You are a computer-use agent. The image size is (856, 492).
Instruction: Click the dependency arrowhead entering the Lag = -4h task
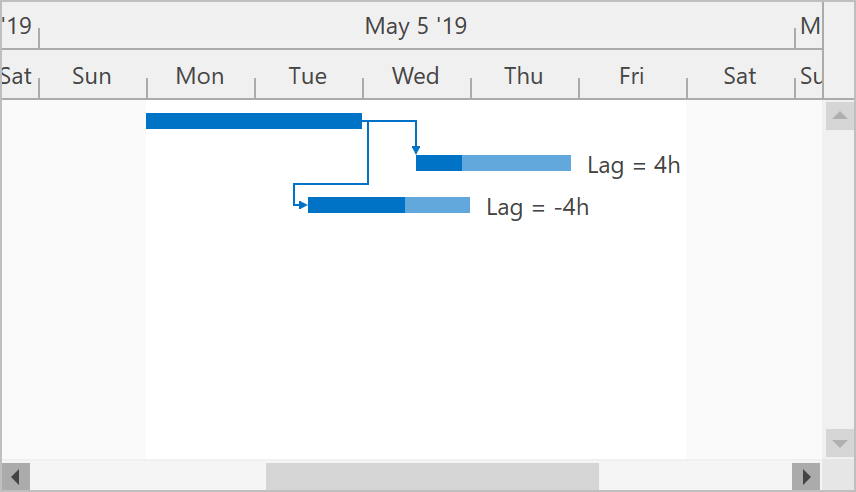302,205
